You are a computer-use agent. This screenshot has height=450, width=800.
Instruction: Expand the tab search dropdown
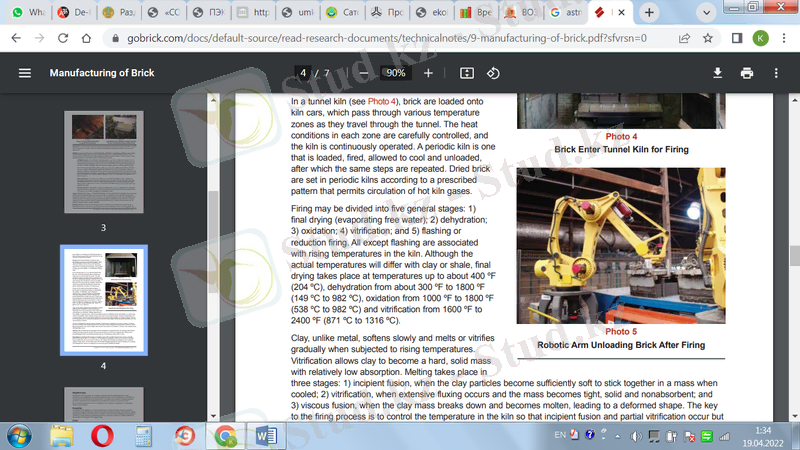click(x=706, y=12)
